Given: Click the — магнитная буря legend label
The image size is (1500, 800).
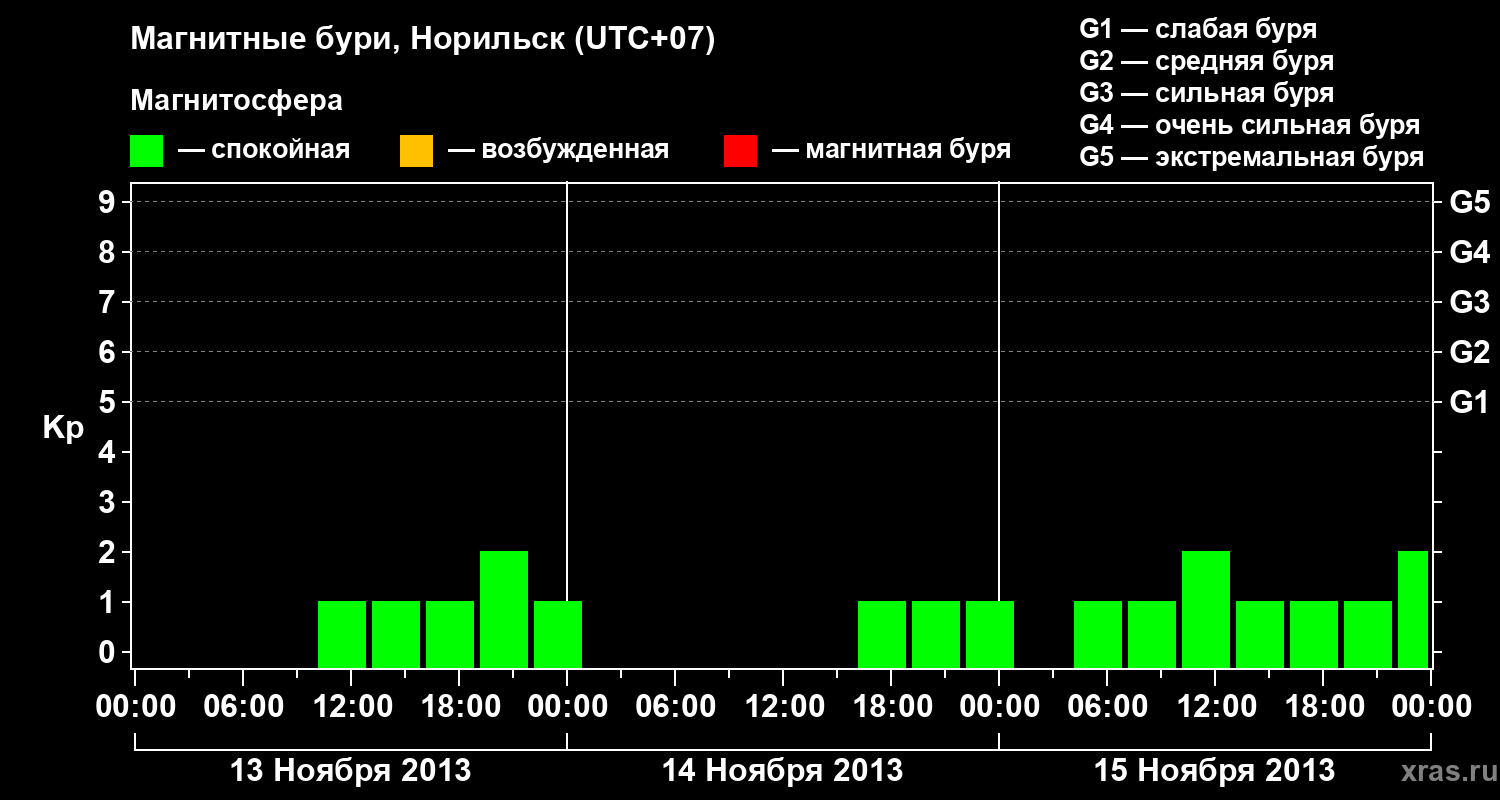Looking at the screenshot, I should [x=892, y=150].
